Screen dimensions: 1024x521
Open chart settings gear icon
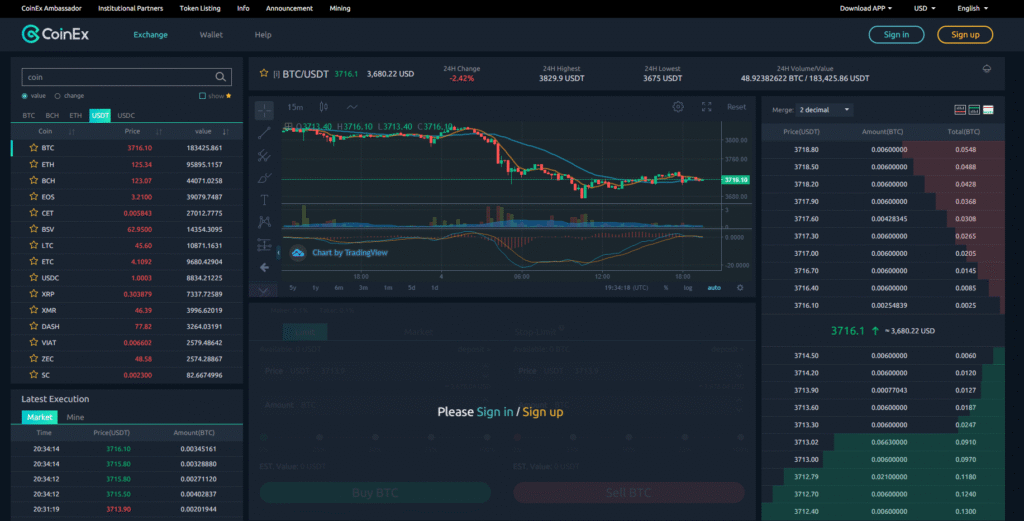(x=678, y=107)
